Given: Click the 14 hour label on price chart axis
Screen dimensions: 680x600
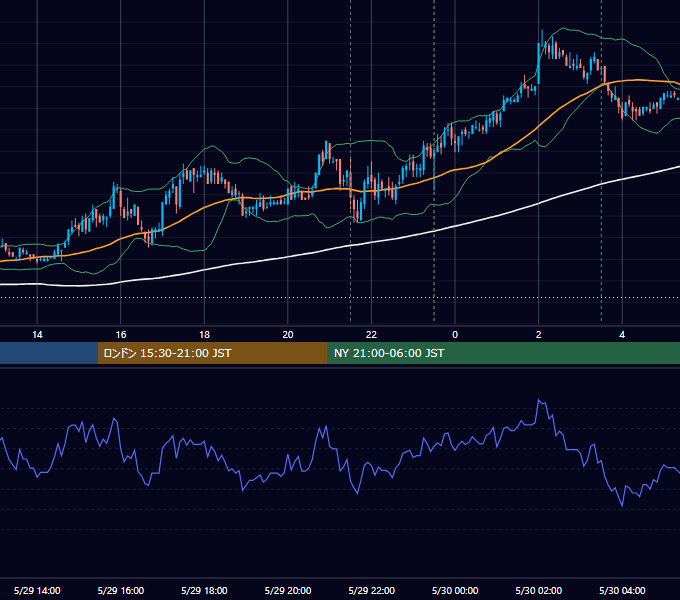Looking at the screenshot, I should click(37, 335).
